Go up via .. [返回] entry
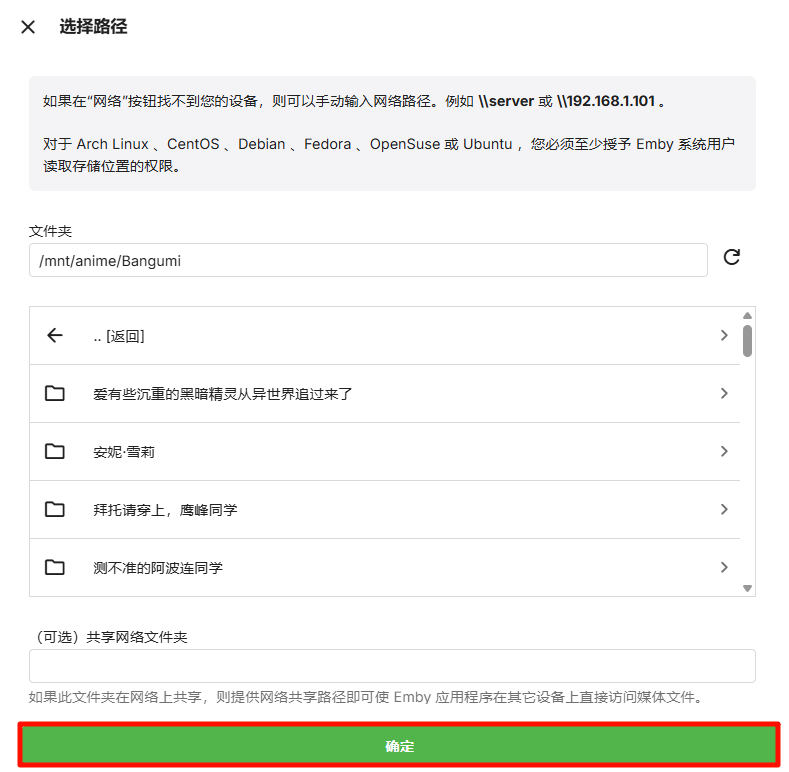789x772 pixels. [119, 336]
